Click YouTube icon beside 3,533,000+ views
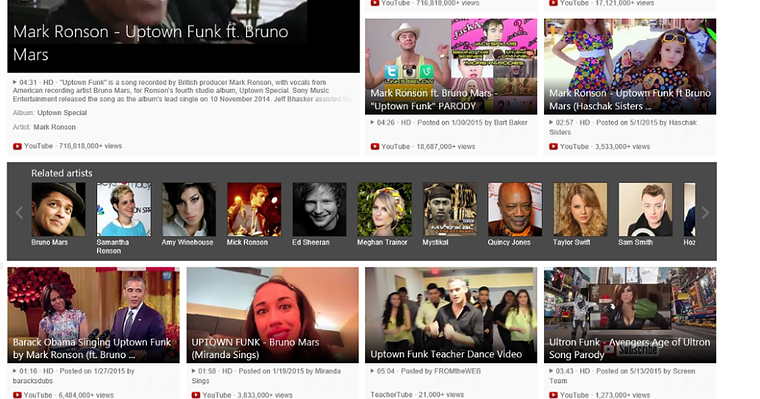 coord(553,146)
